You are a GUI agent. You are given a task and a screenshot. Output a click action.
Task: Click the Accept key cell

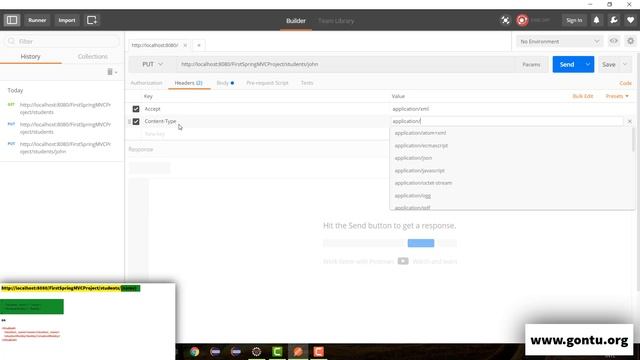265,109
